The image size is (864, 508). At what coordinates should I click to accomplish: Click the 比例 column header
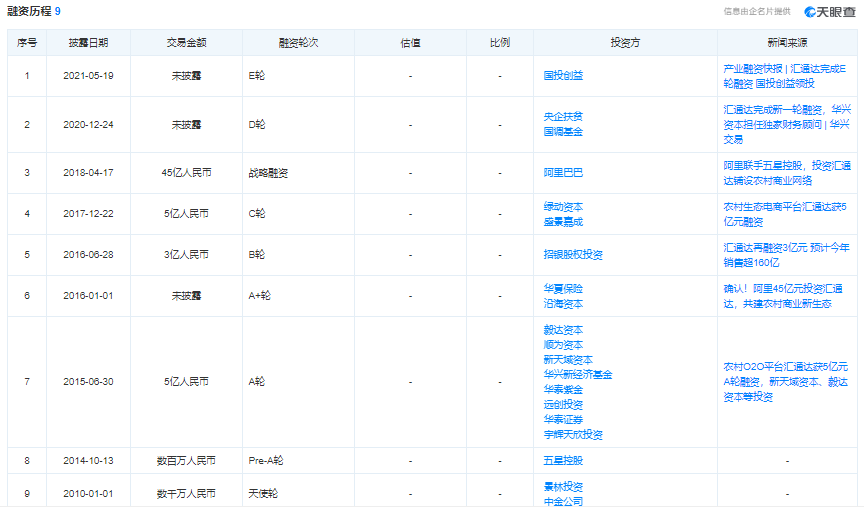[x=500, y=43]
